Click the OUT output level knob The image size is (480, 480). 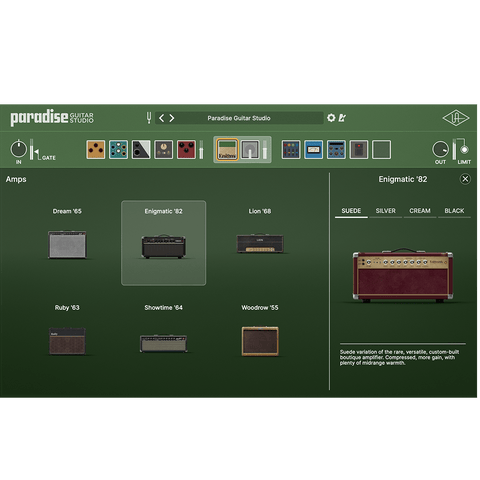[440, 149]
